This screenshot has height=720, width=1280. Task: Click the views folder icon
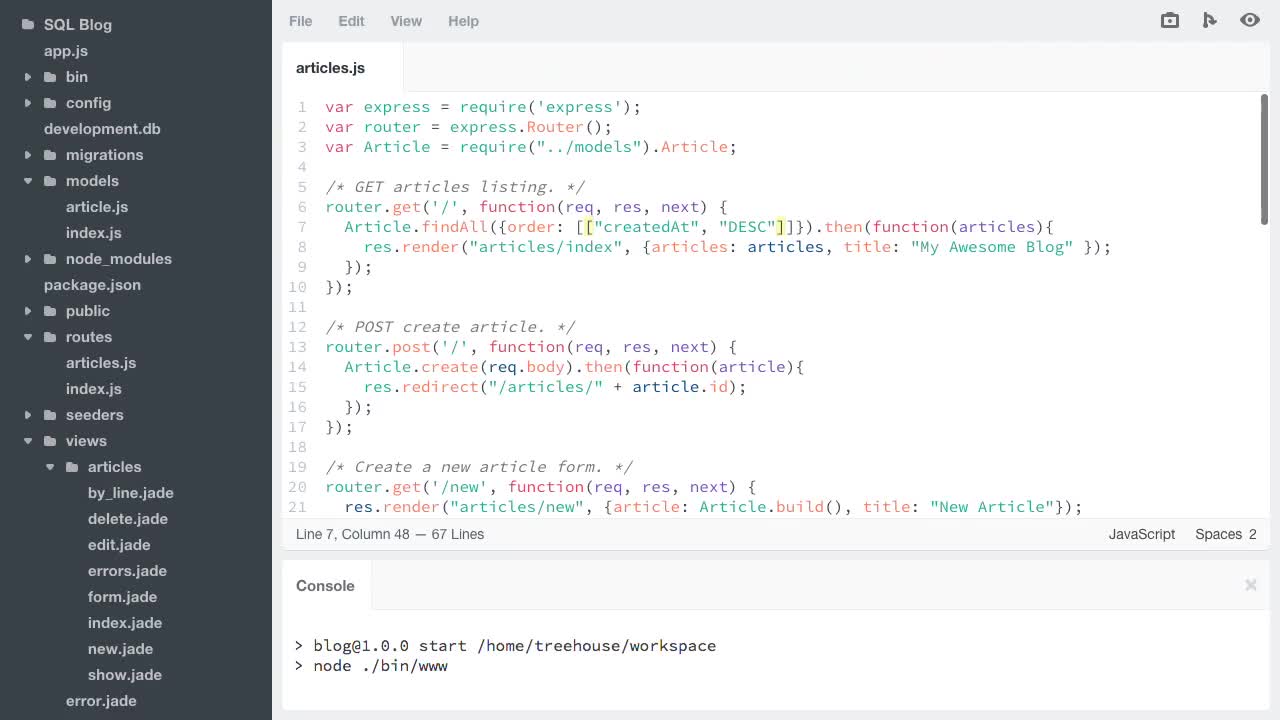(50, 441)
